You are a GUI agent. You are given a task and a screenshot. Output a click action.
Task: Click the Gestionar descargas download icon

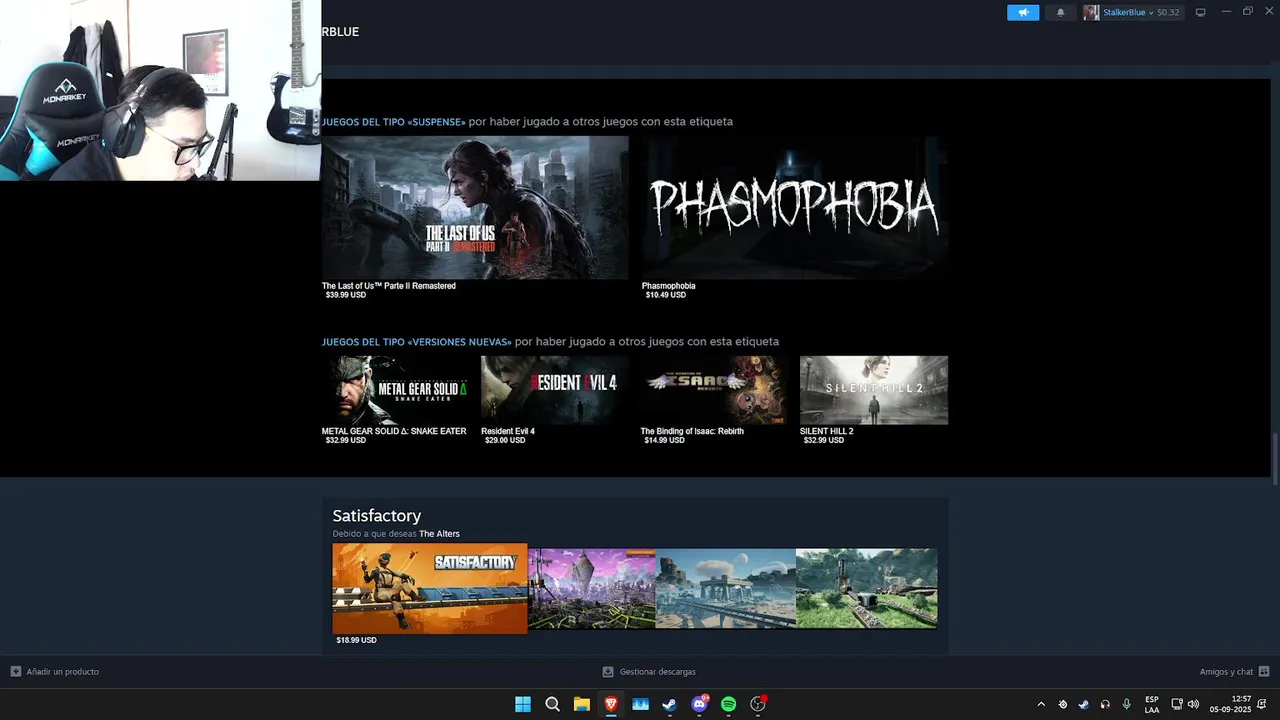coord(608,672)
